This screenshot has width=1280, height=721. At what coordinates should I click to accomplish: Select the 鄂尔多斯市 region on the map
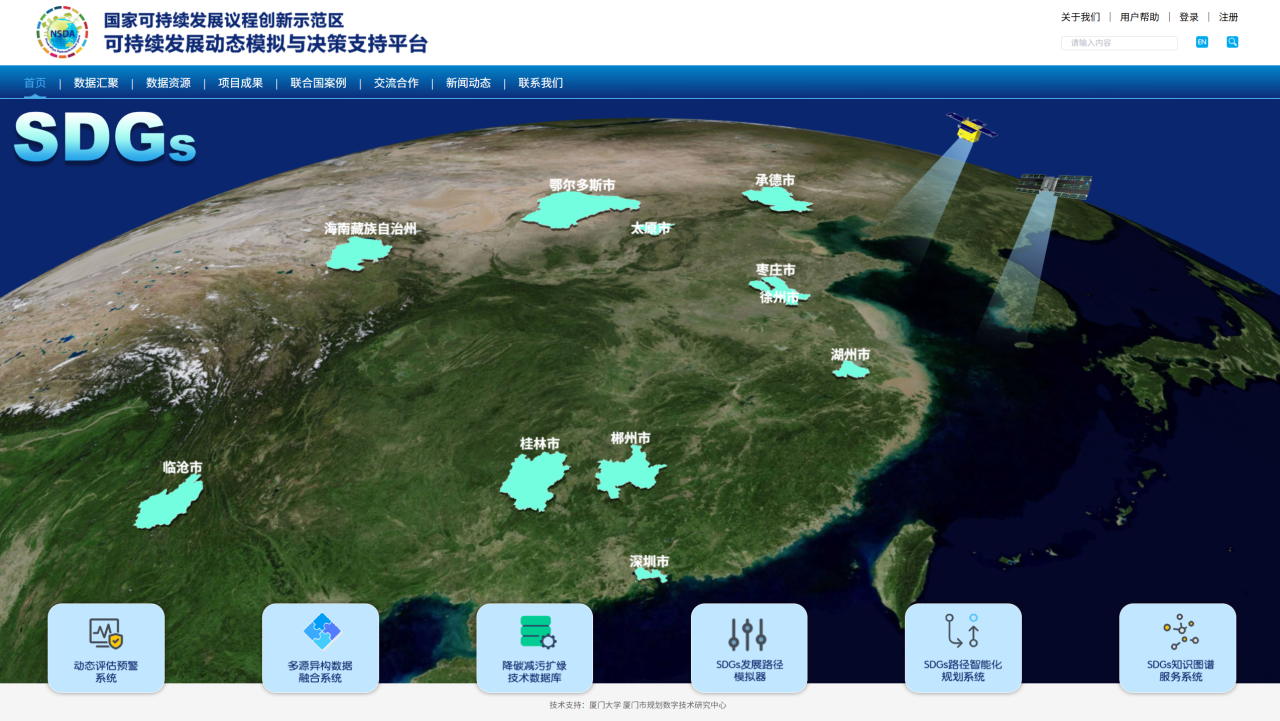[575, 210]
